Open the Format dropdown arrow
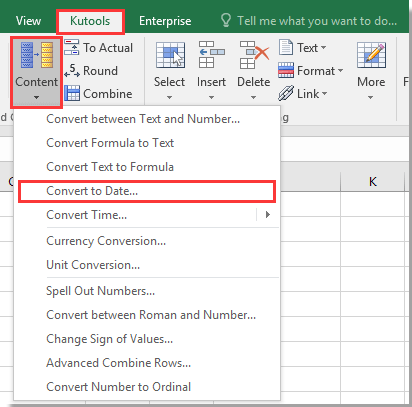412x407 pixels. click(340, 71)
